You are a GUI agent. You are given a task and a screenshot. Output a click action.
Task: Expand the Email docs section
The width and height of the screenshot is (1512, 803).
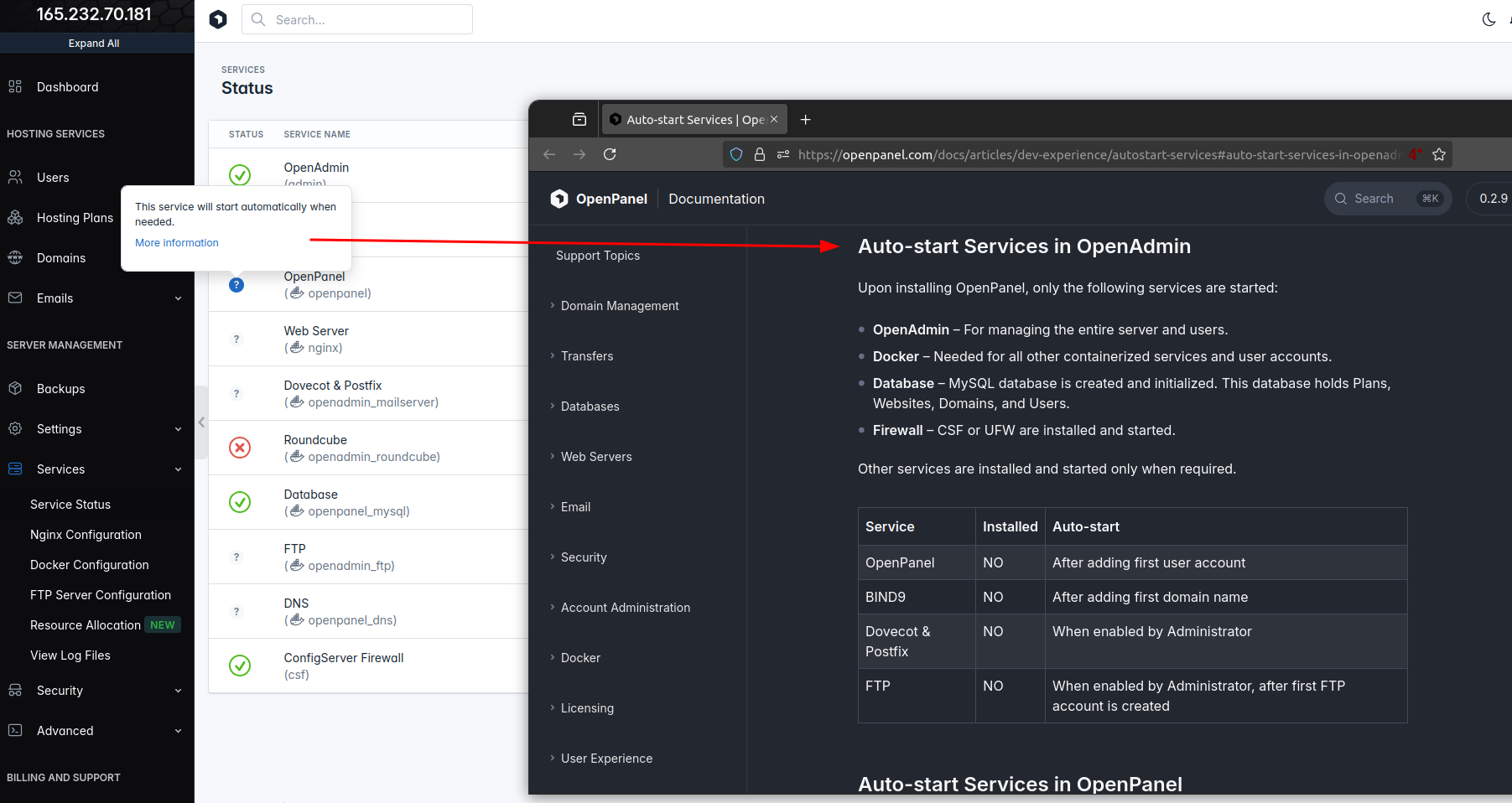[575, 507]
